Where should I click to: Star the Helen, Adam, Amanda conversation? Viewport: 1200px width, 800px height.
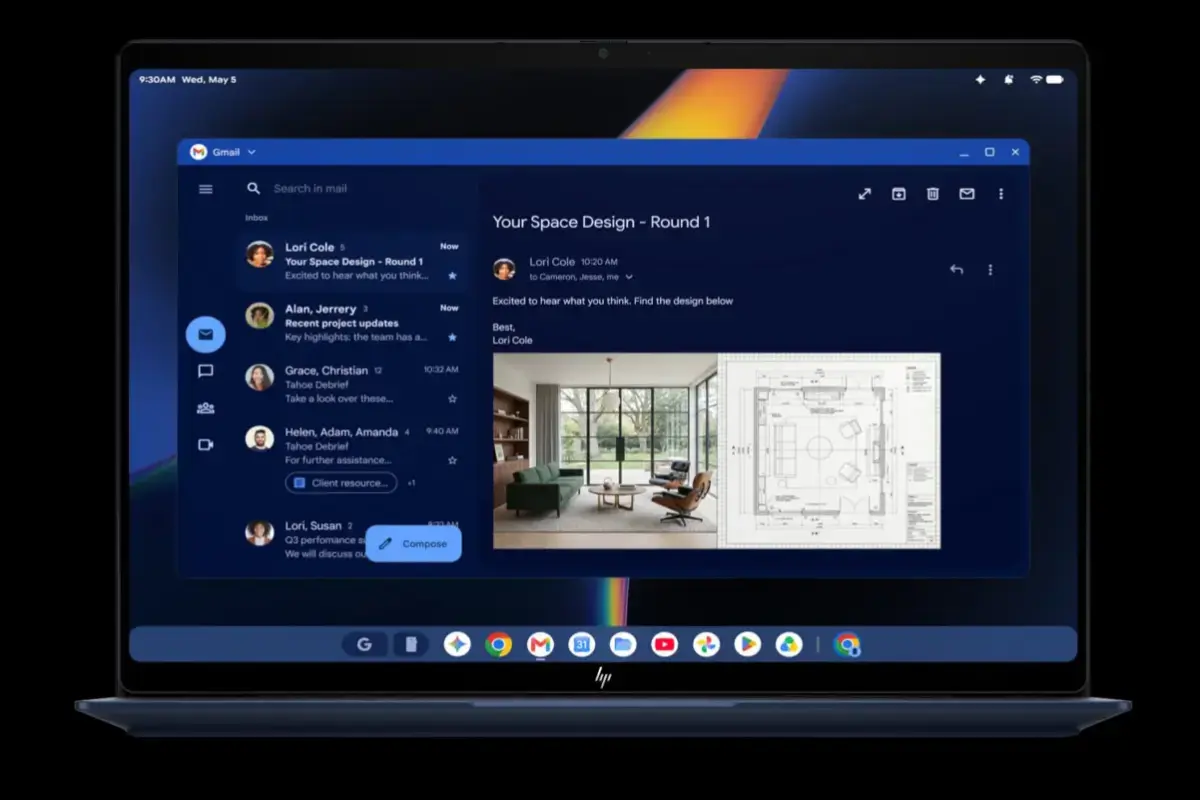tap(452, 460)
